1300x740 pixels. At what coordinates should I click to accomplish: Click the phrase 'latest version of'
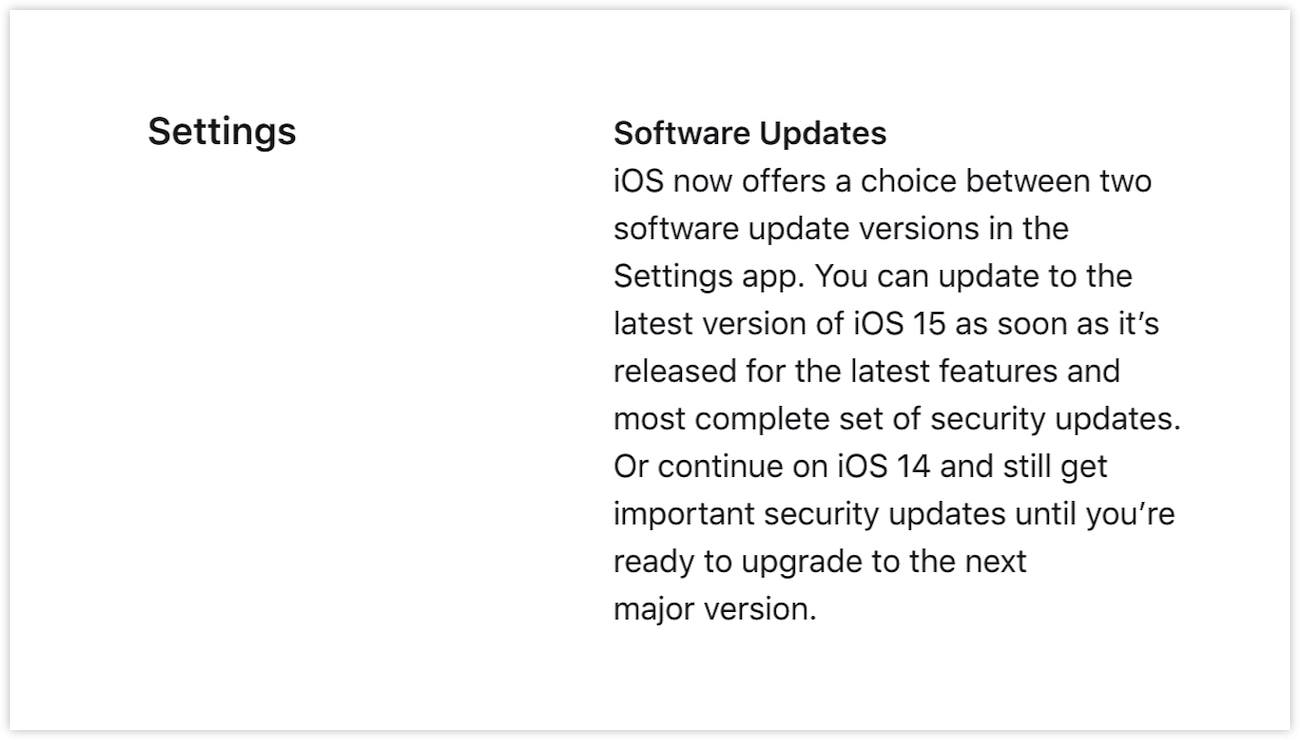tap(729, 324)
